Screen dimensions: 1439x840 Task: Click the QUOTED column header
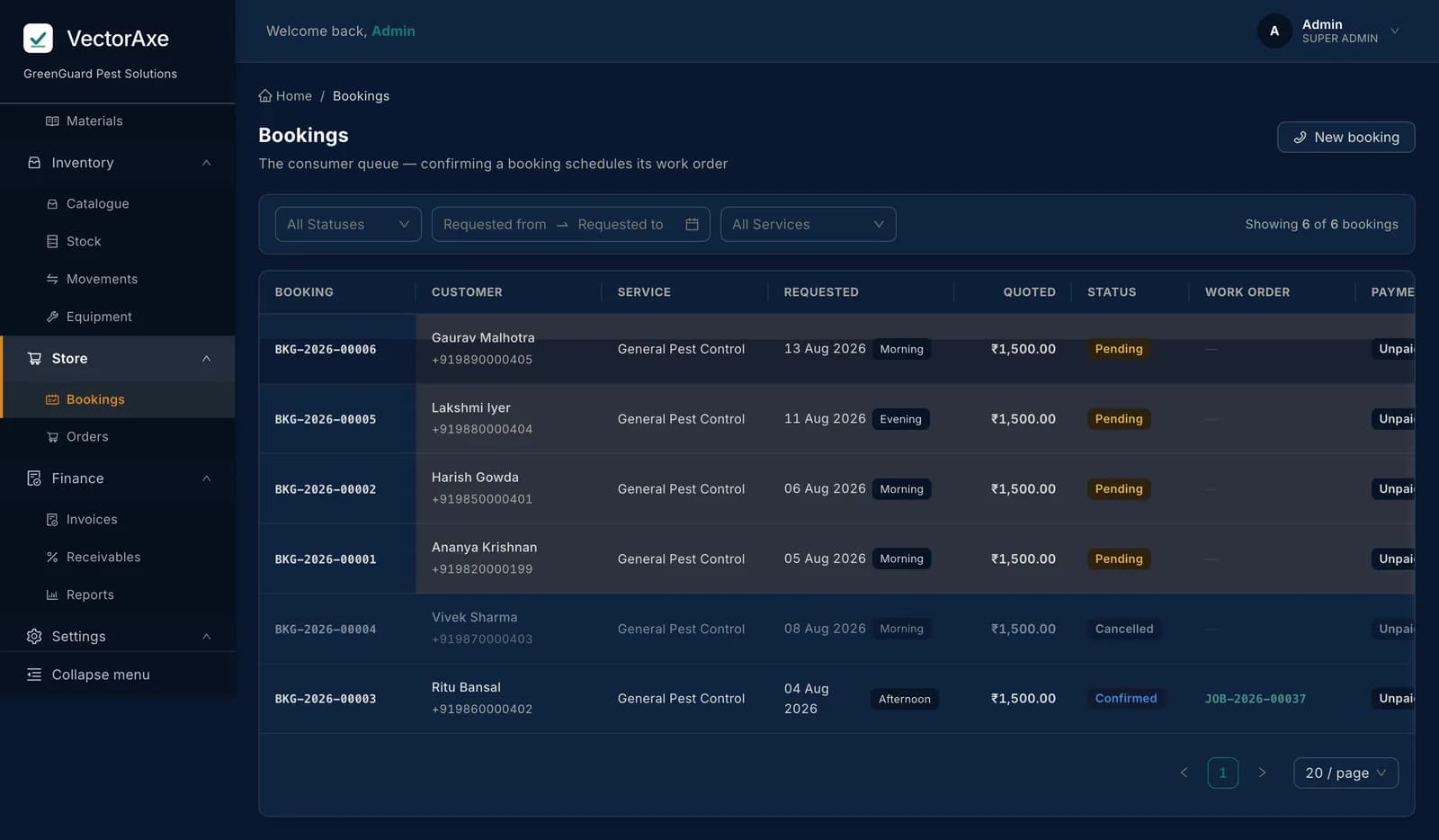(1029, 292)
